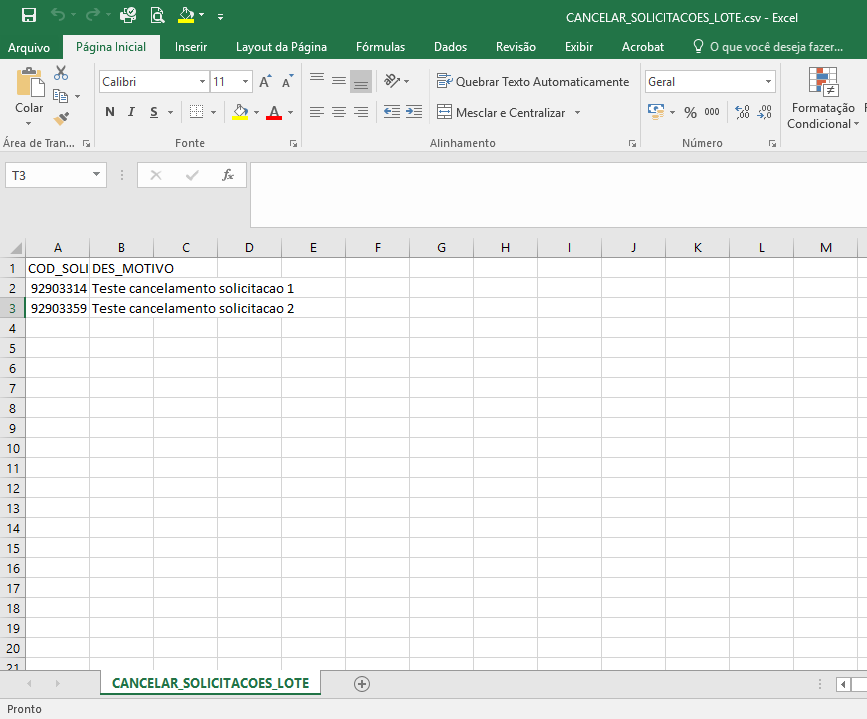Toggle italic formatting (I button)

coord(132,112)
